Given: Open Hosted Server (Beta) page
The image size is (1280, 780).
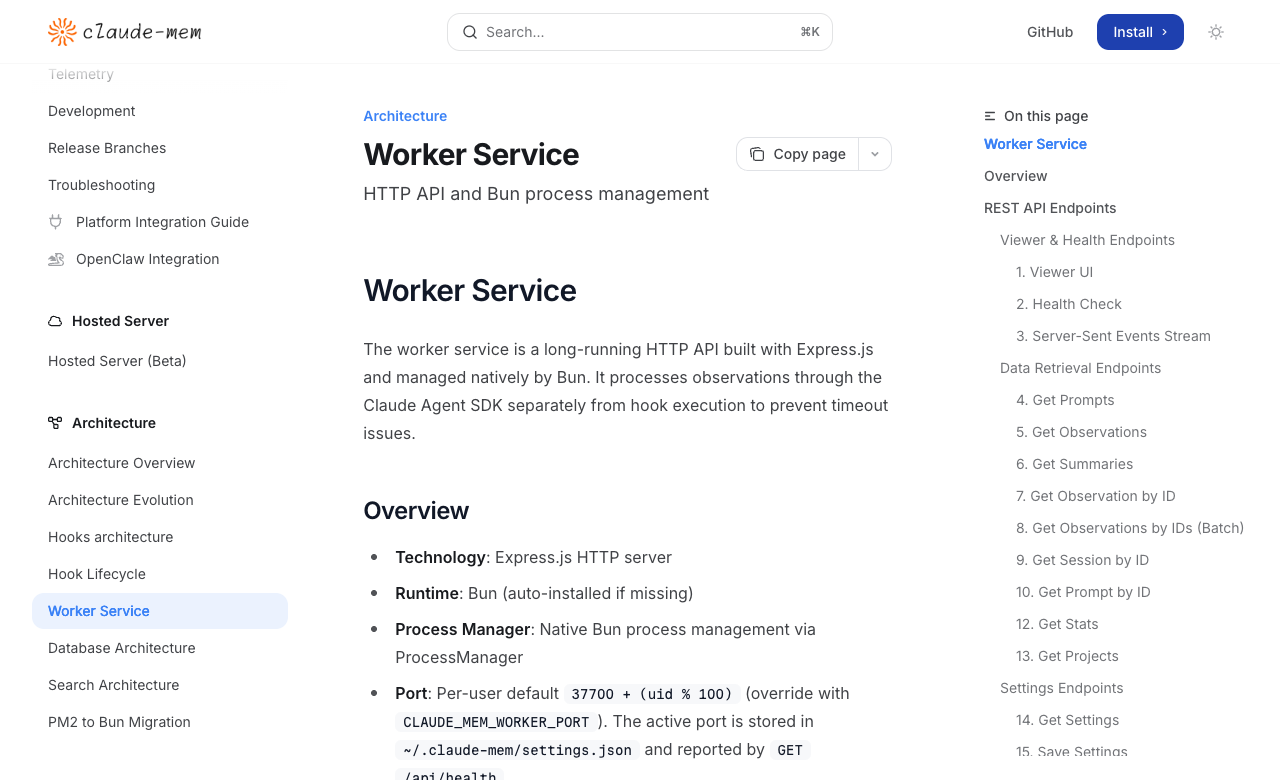Looking at the screenshot, I should pyautogui.click(x=117, y=361).
